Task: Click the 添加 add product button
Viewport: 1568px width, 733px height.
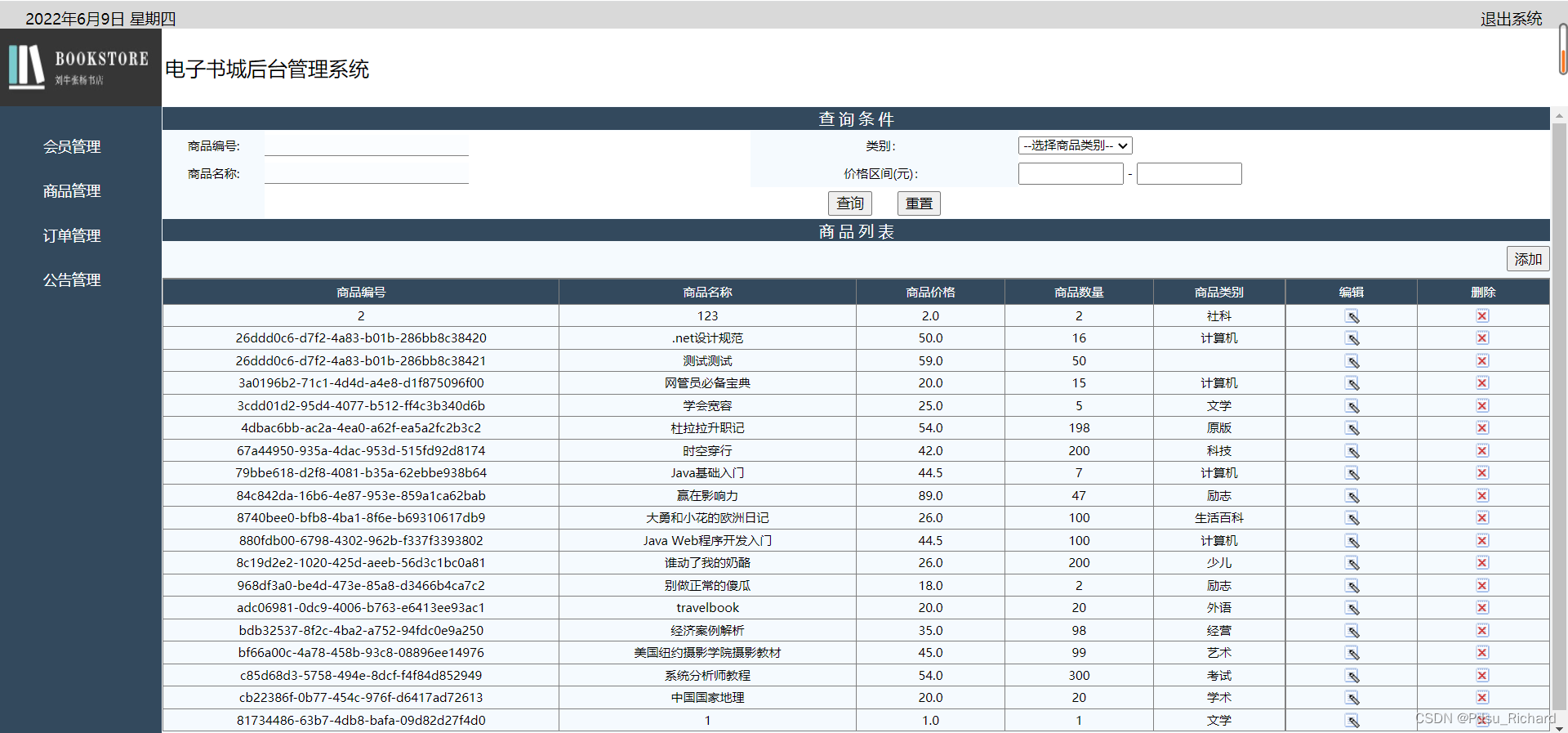Action: [x=1528, y=259]
